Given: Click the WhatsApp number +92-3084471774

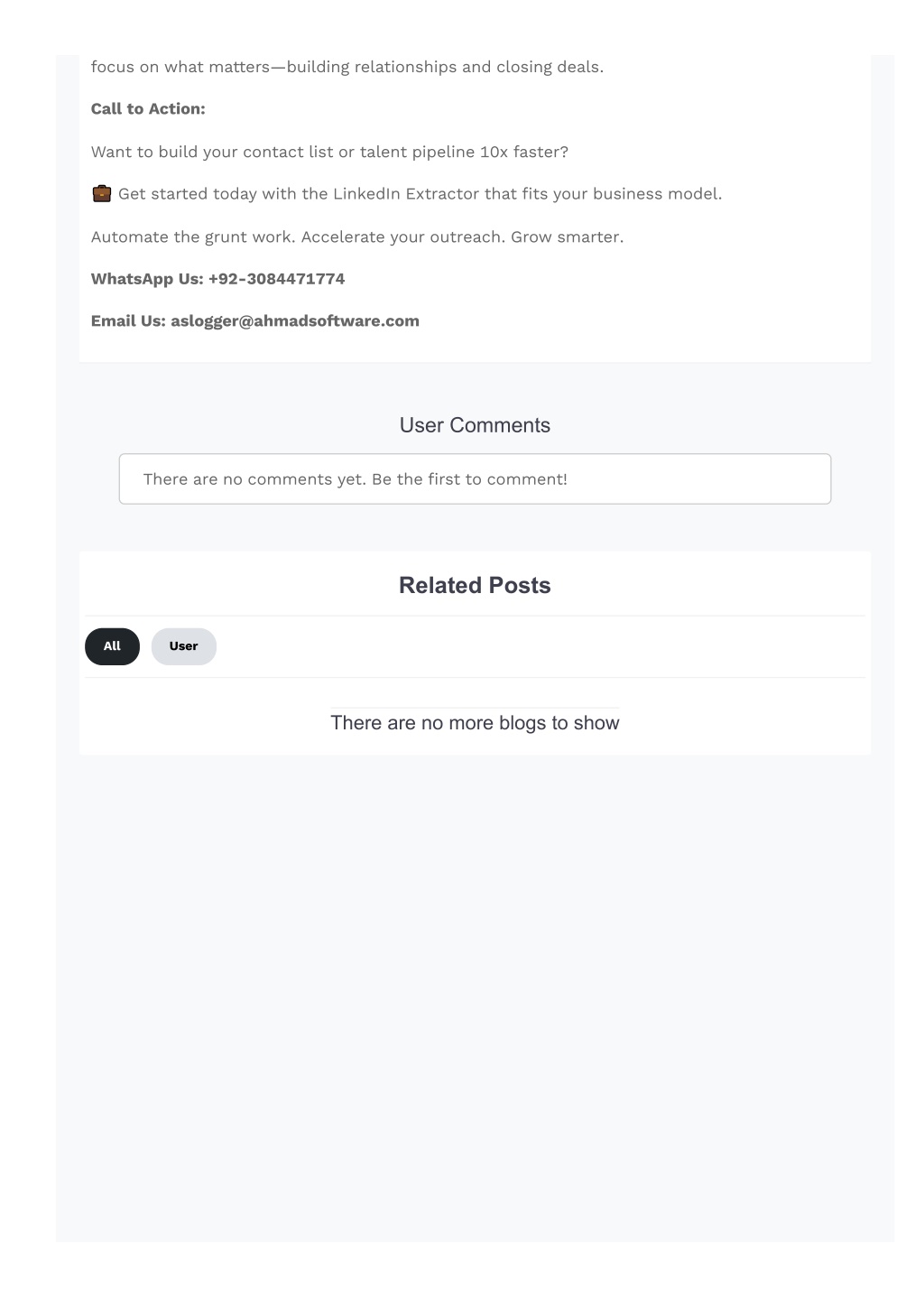Looking at the screenshot, I should pyautogui.click(x=276, y=279).
